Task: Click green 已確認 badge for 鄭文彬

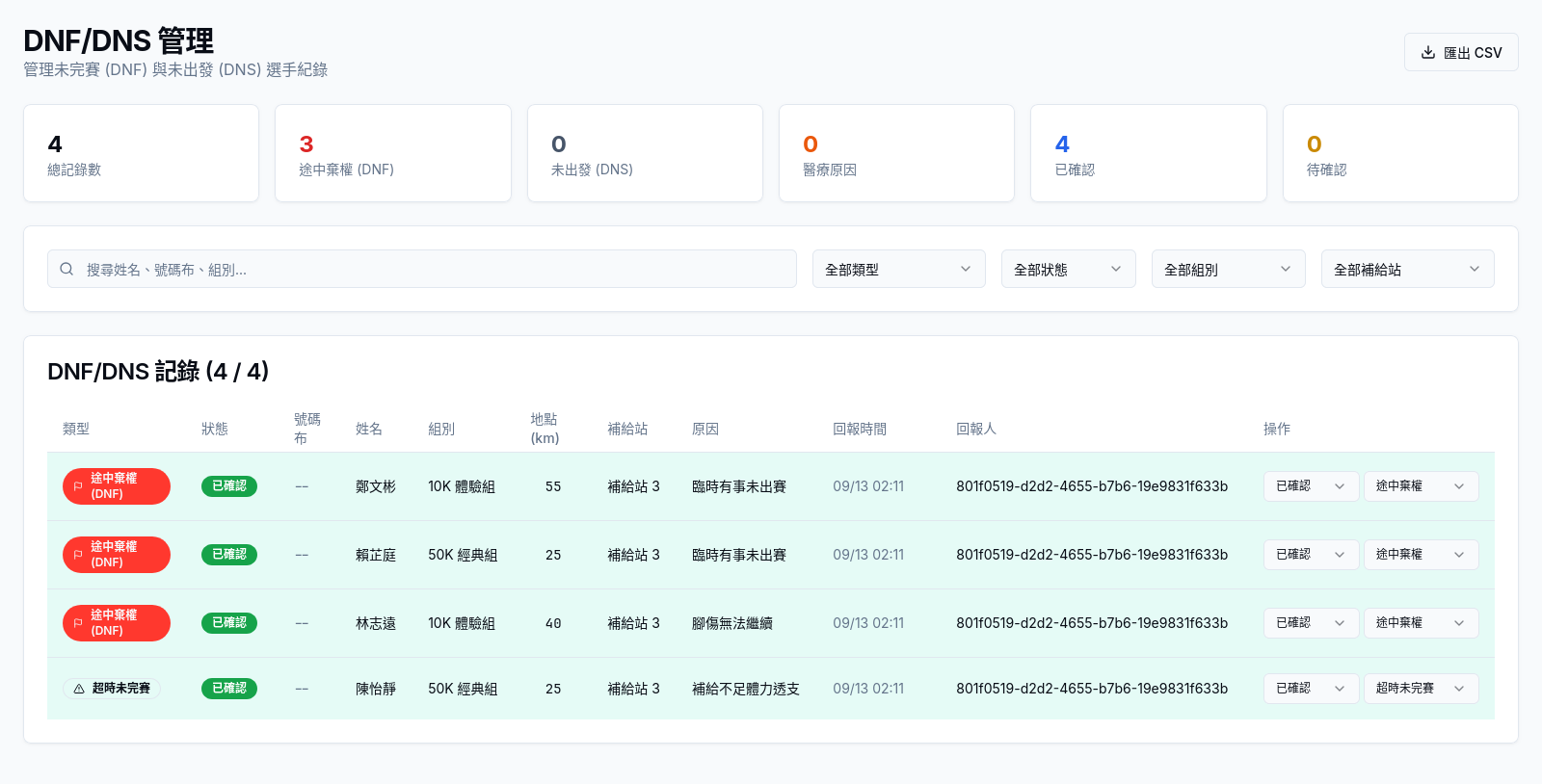Action: [x=229, y=486]
